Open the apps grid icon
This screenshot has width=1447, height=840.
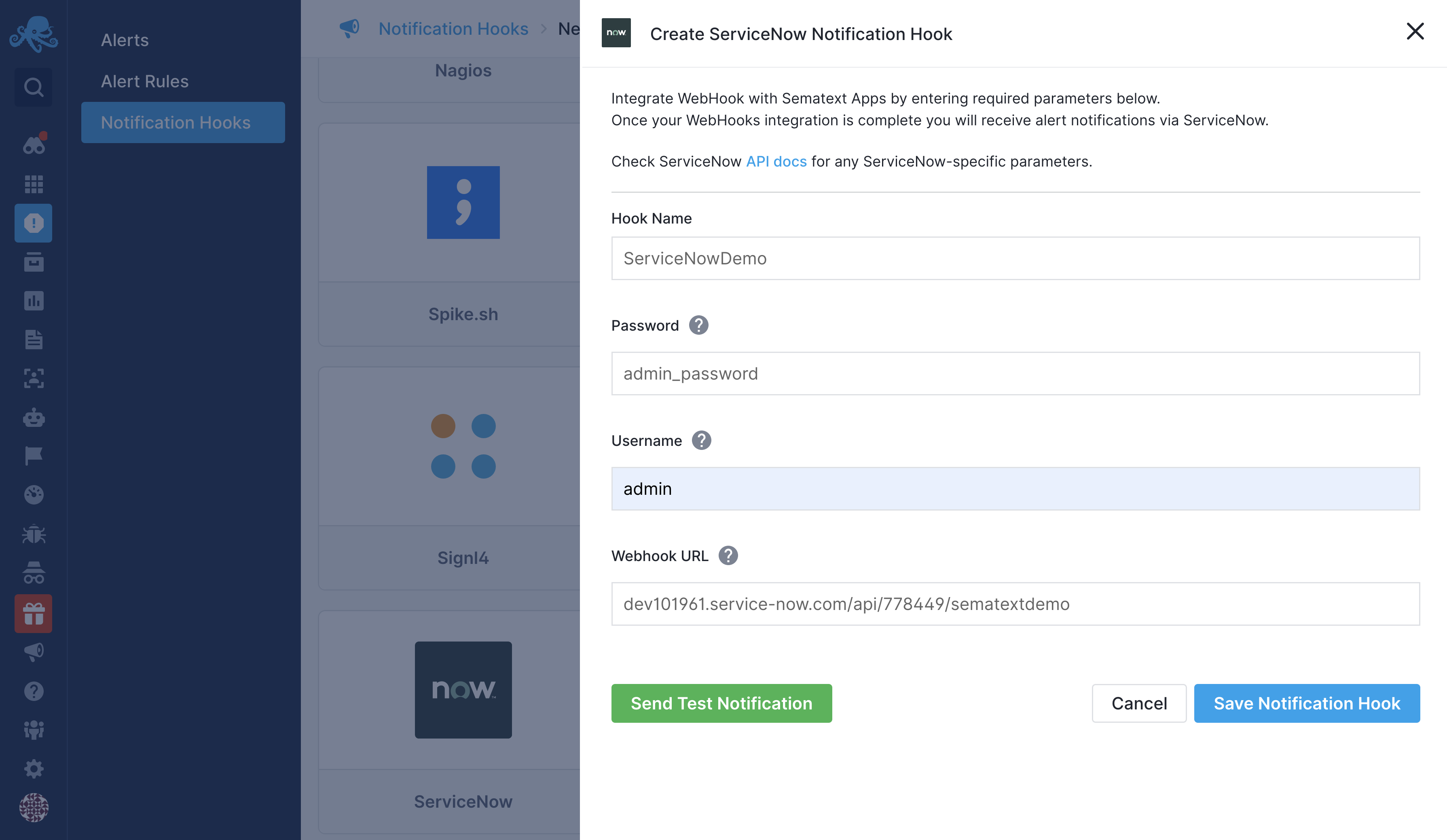coord(34,184)
